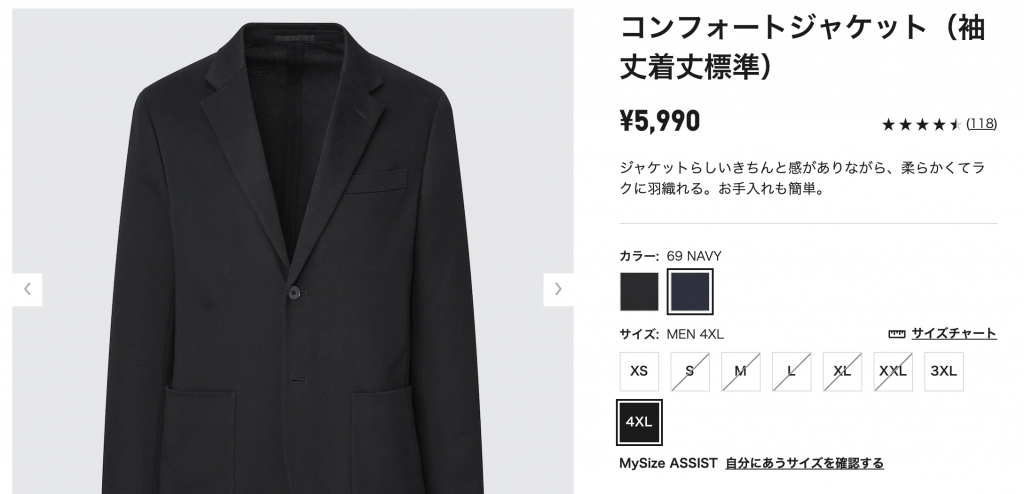This screenshot has width=1024, height=494.
Task: Select the 69 NAVY color swatch
Action: tap(690, 292)
